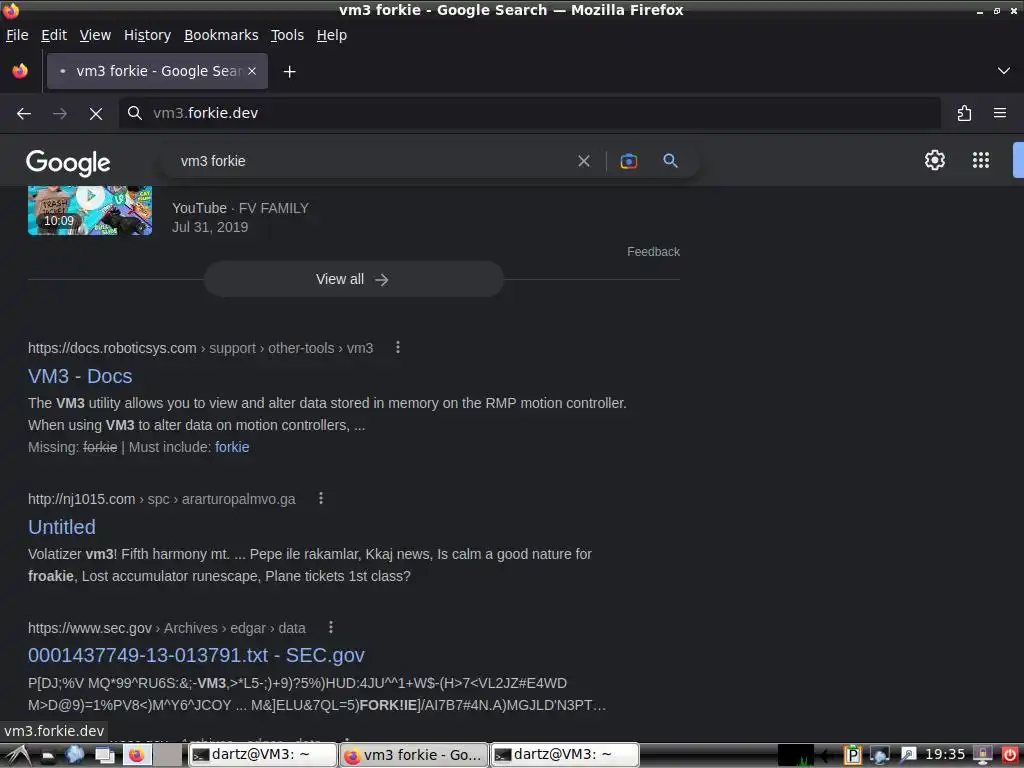Open the Tools menu
The height and width of the screenshot is (768, 1024).
287,35
